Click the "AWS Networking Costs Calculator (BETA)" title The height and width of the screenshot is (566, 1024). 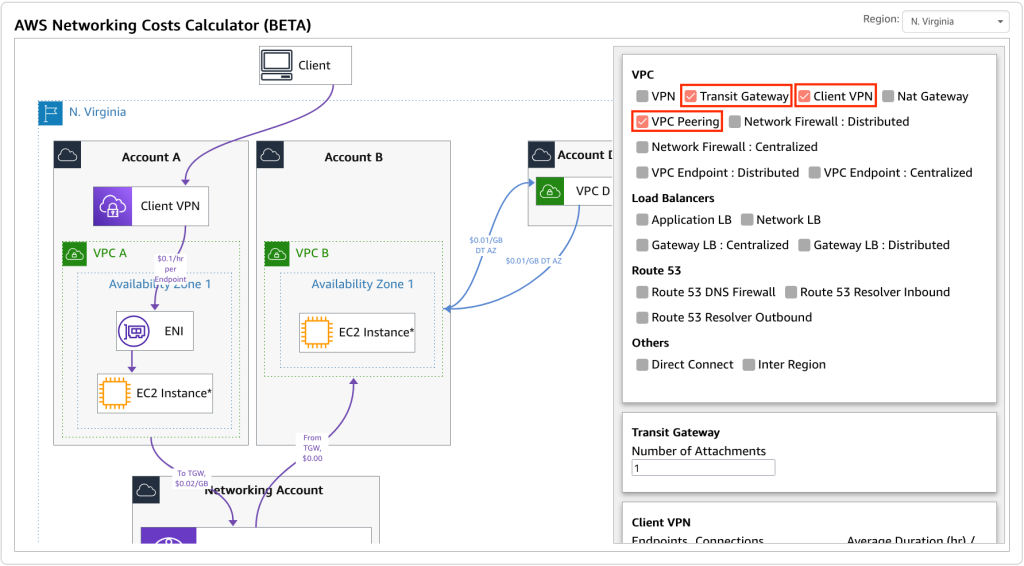pos(163,25)
